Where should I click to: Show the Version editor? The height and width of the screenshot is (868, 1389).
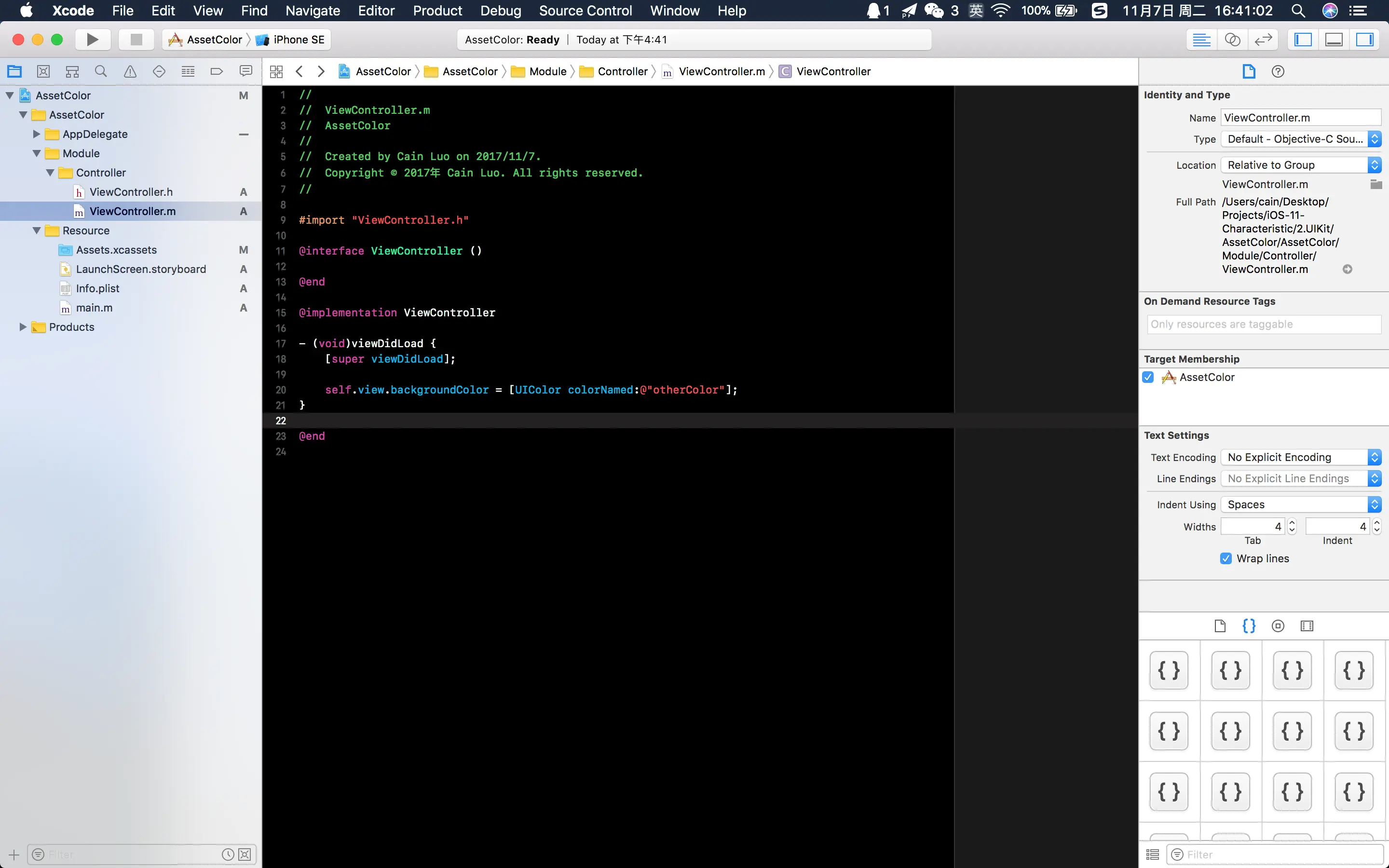pyautogui.click(x=1263, y=40)
